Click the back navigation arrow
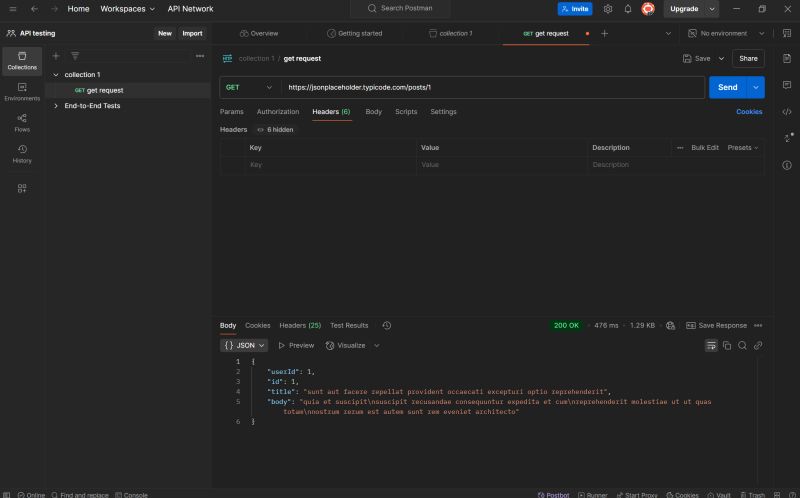This screenshot has height=498, width=800. 34,9
